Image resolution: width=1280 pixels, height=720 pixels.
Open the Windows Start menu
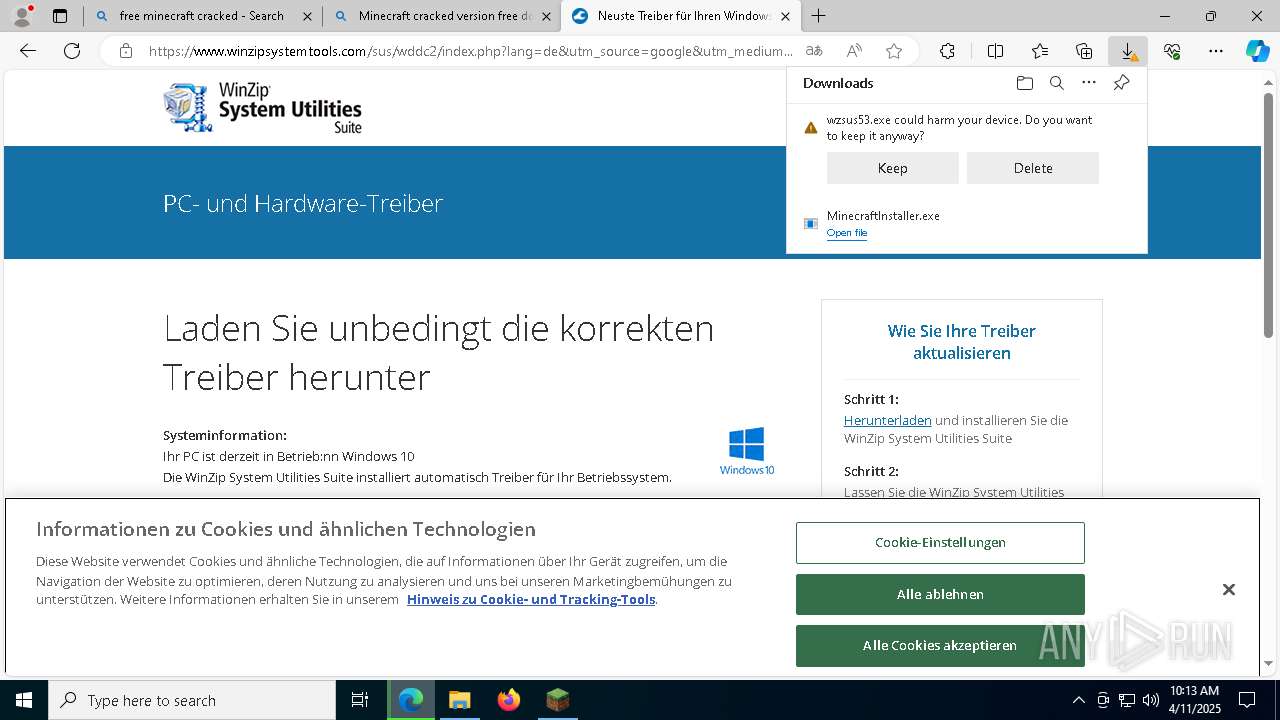pyautogui.click(x=24, y=700)
